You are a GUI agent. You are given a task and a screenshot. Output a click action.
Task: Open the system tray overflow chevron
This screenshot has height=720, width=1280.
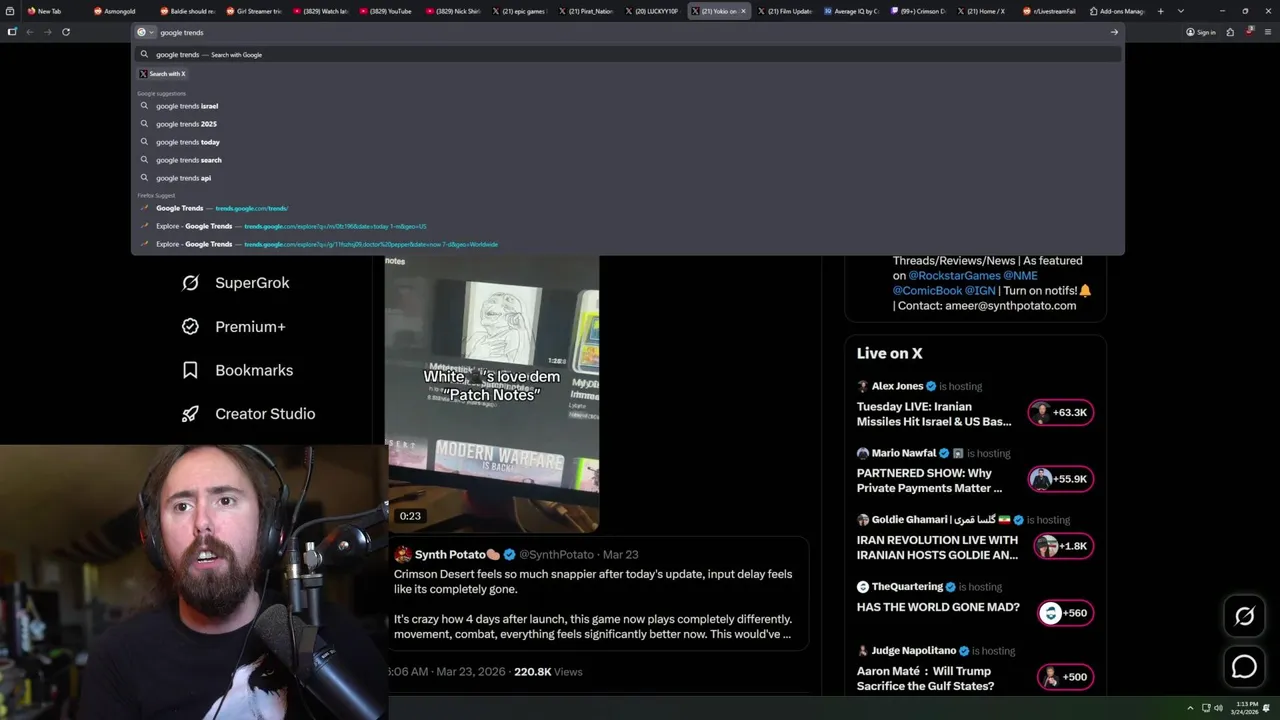1190,708
